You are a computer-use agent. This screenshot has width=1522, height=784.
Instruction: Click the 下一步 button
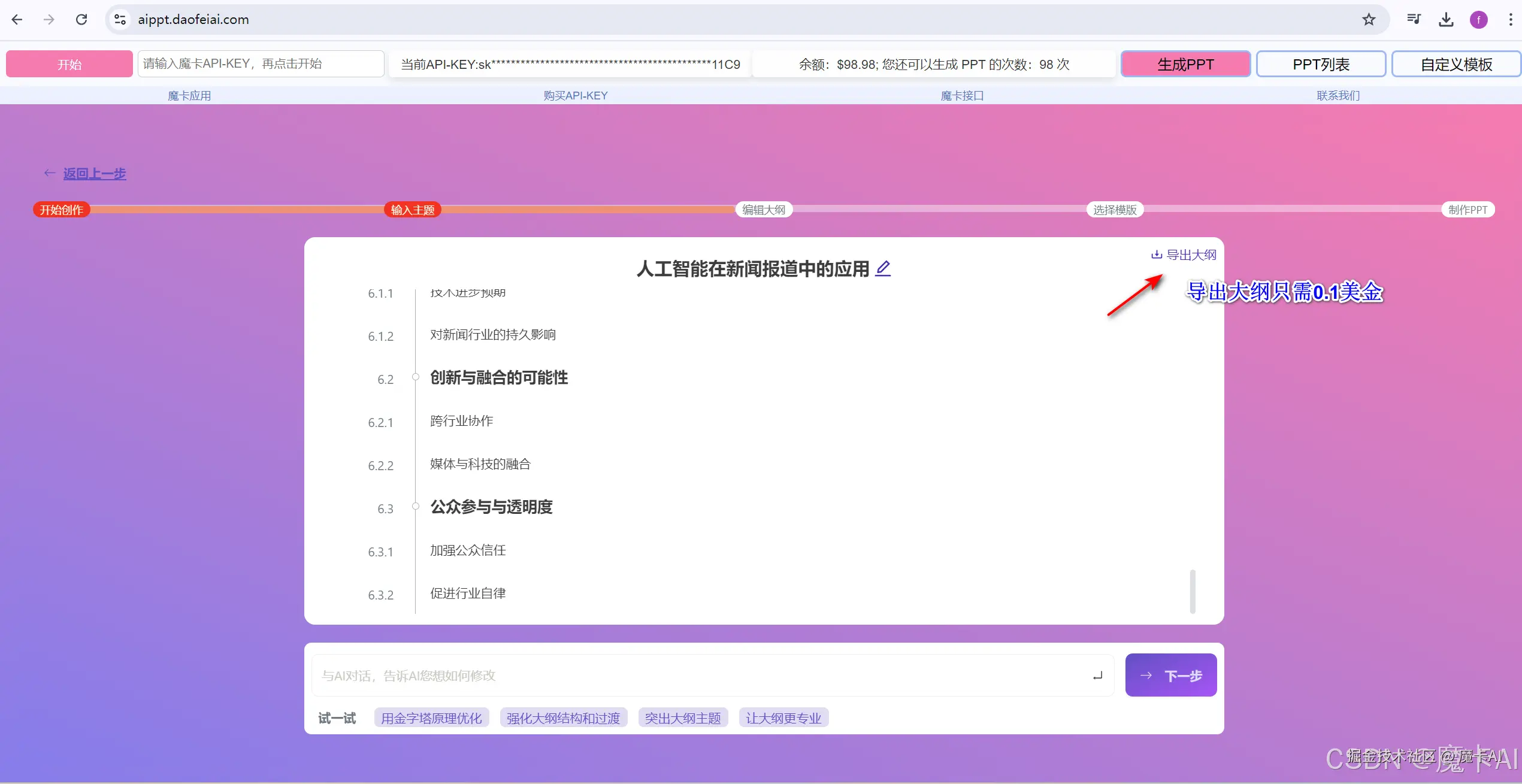[x=1170, y=676]
